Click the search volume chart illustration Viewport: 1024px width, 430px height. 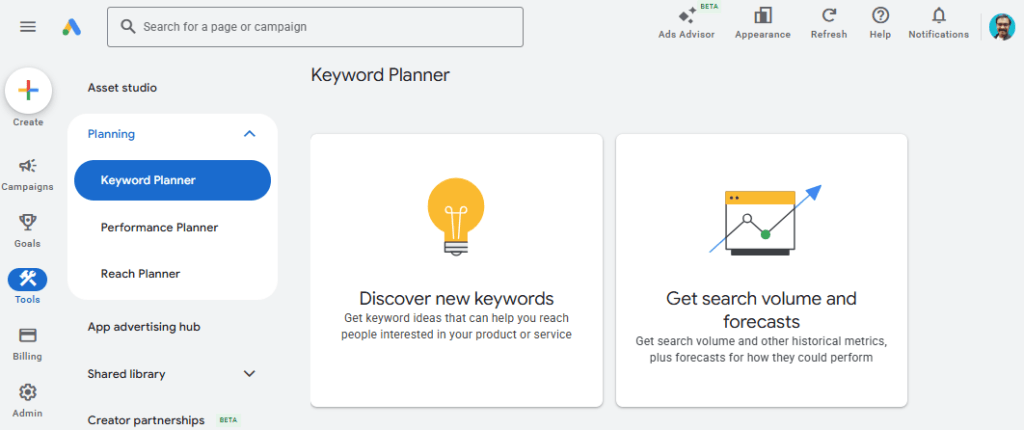pos(765,220)
